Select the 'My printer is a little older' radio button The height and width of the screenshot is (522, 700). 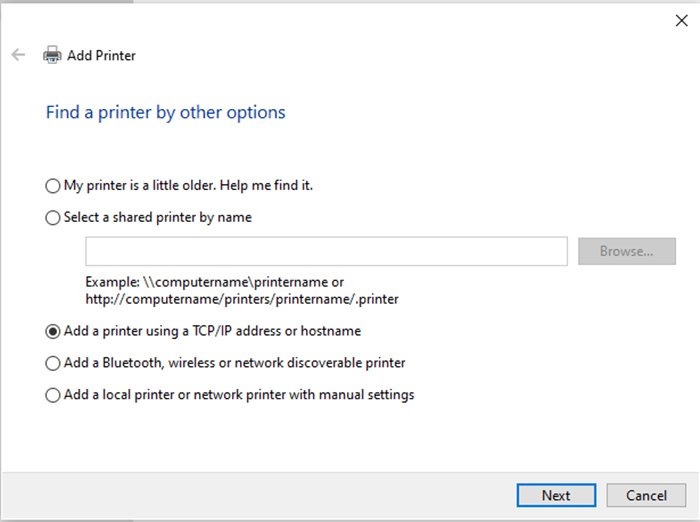(53, 186)
